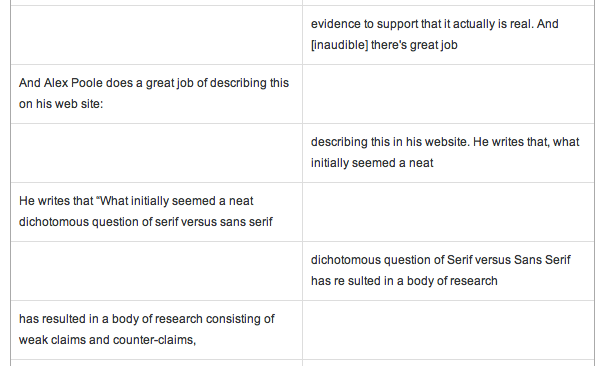Click the text 'has re sulted in a body of research'
The width and height of the screenshot is (599, 366).
[404, 281]
